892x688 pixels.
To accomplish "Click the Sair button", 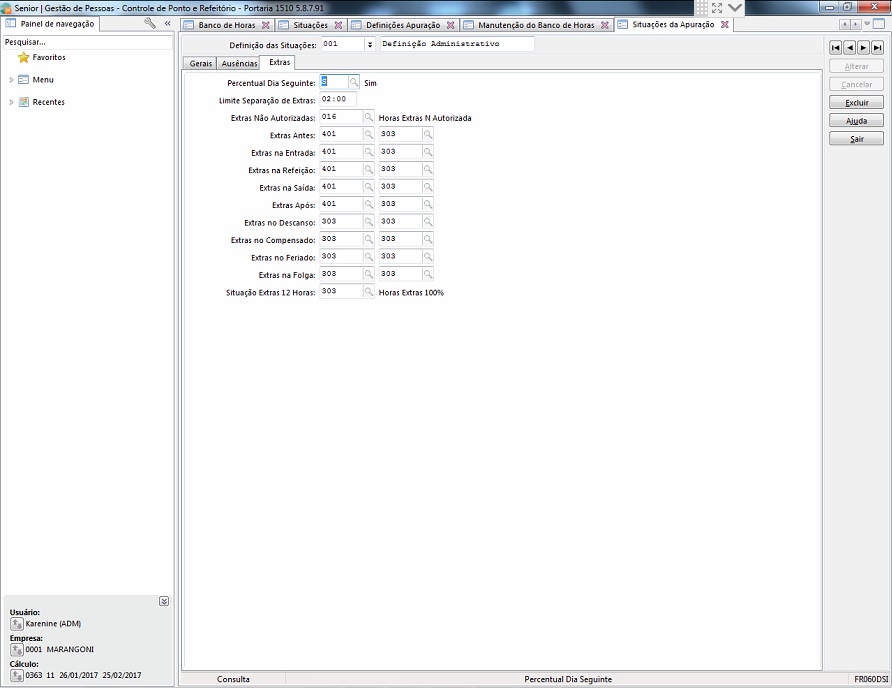I will tap(856, 139).
